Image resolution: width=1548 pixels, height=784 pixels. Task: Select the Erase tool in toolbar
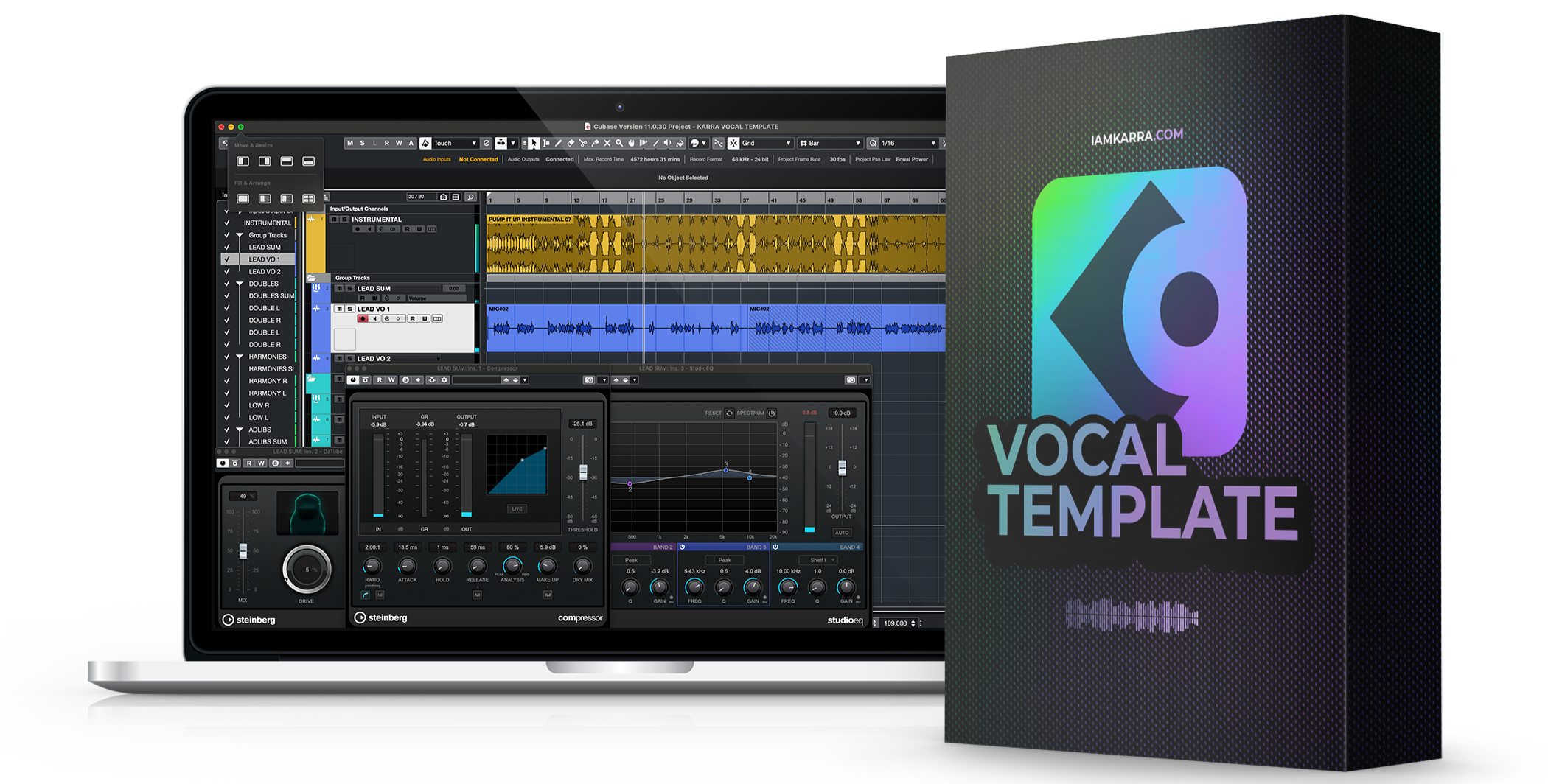(571, 144)
